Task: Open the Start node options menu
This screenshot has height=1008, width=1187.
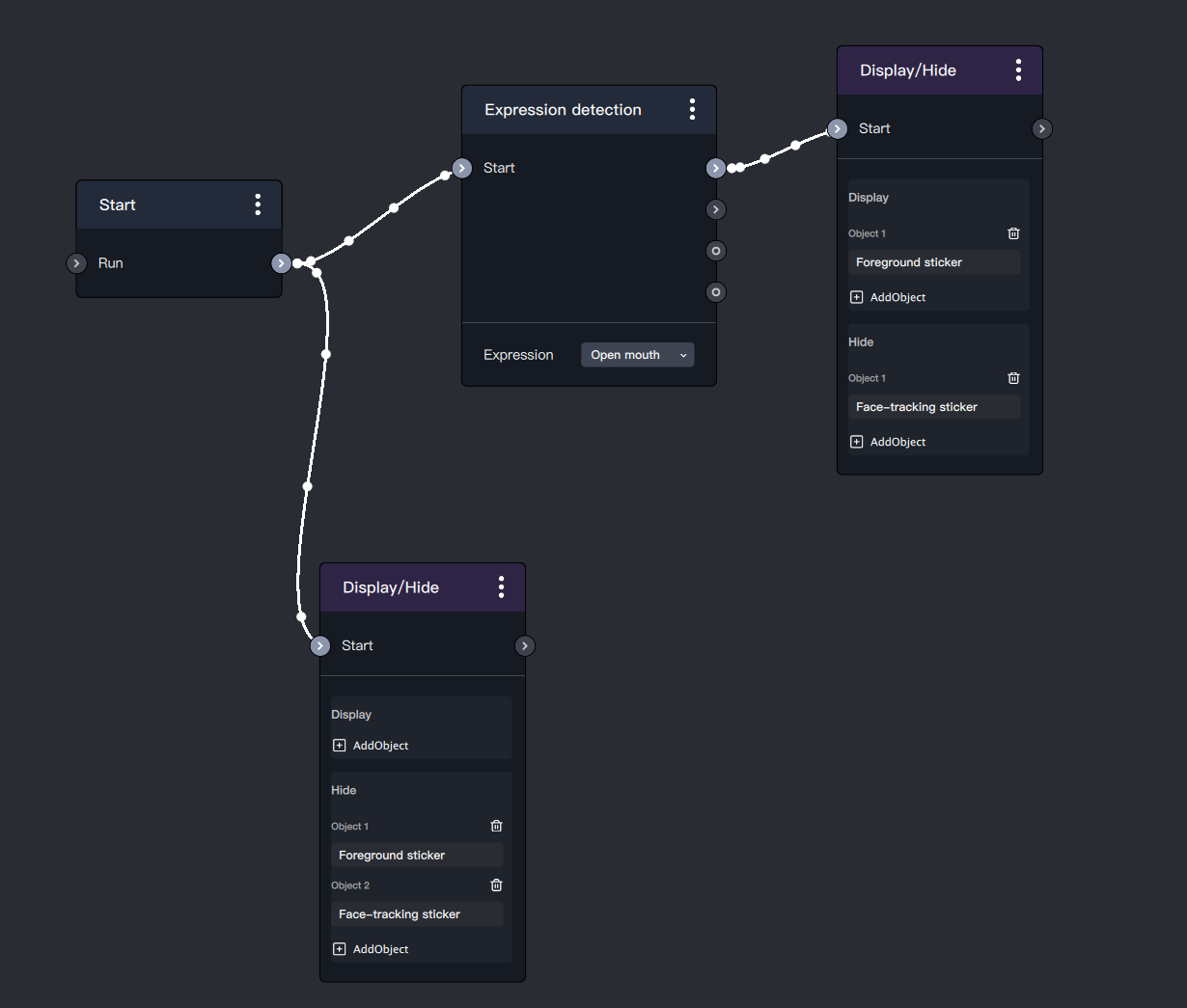Action: click(258, 204)
